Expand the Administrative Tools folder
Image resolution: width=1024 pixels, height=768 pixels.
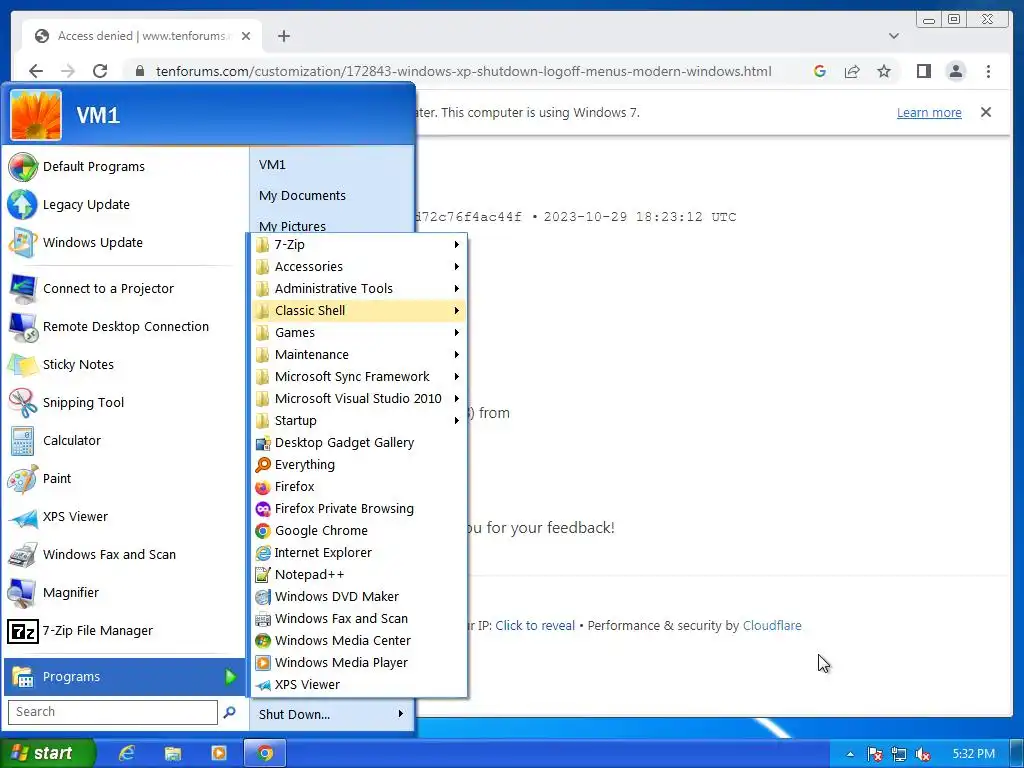click(358, 289)
